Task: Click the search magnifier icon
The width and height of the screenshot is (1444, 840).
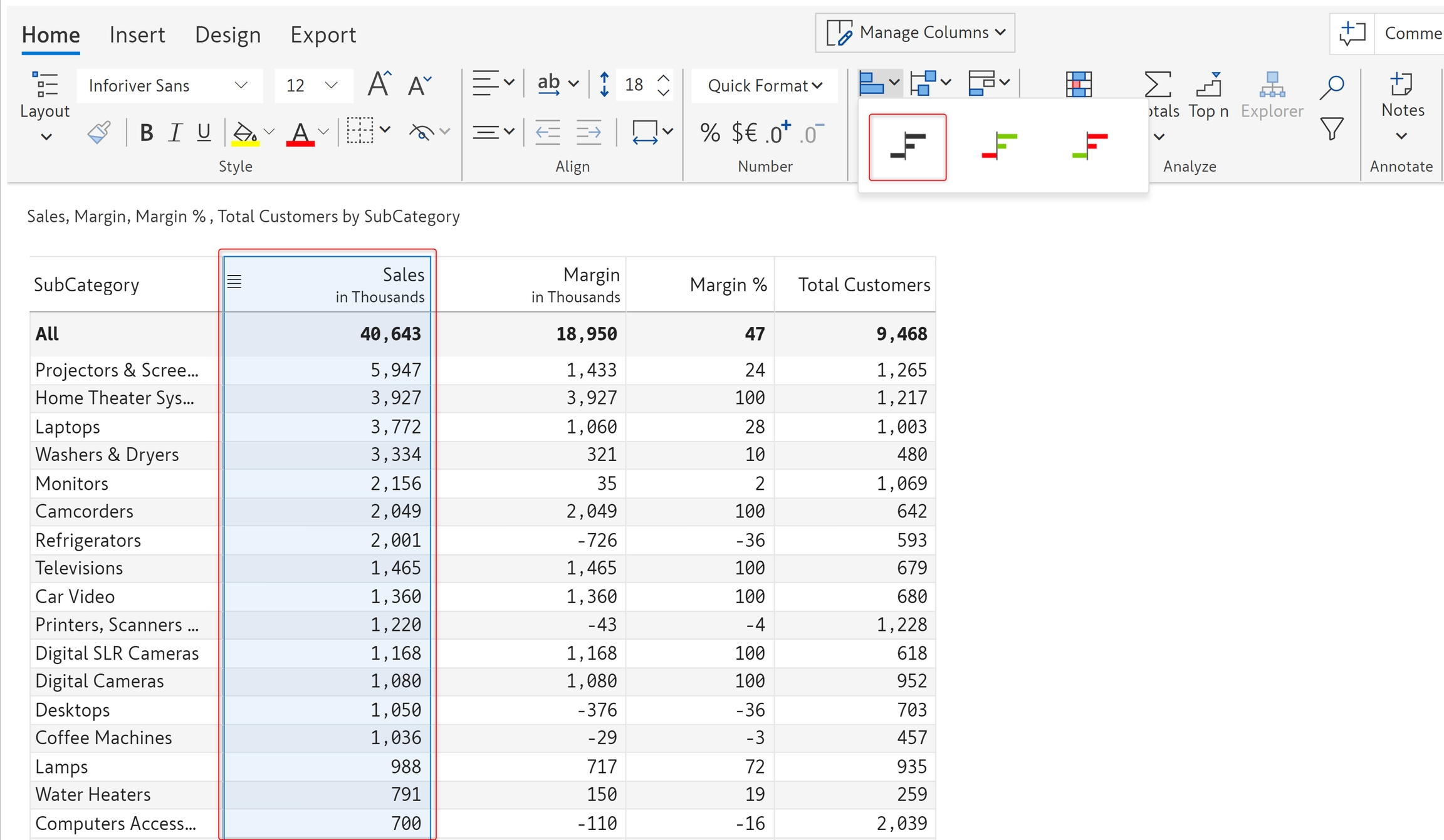Action: (x=1331, y=86)
